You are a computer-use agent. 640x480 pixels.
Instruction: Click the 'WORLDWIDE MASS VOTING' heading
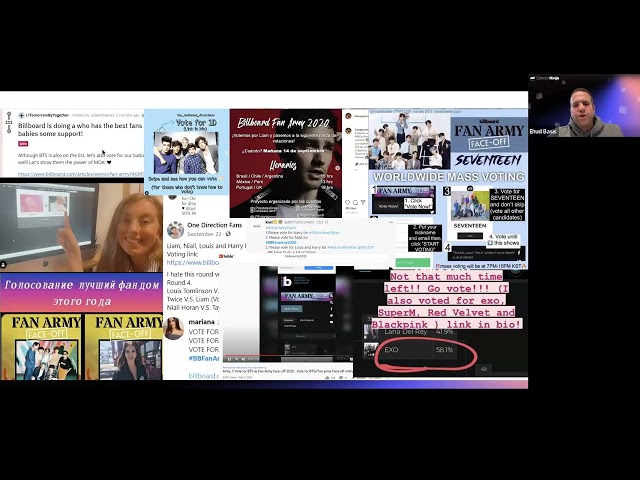[x=449, y=177]
